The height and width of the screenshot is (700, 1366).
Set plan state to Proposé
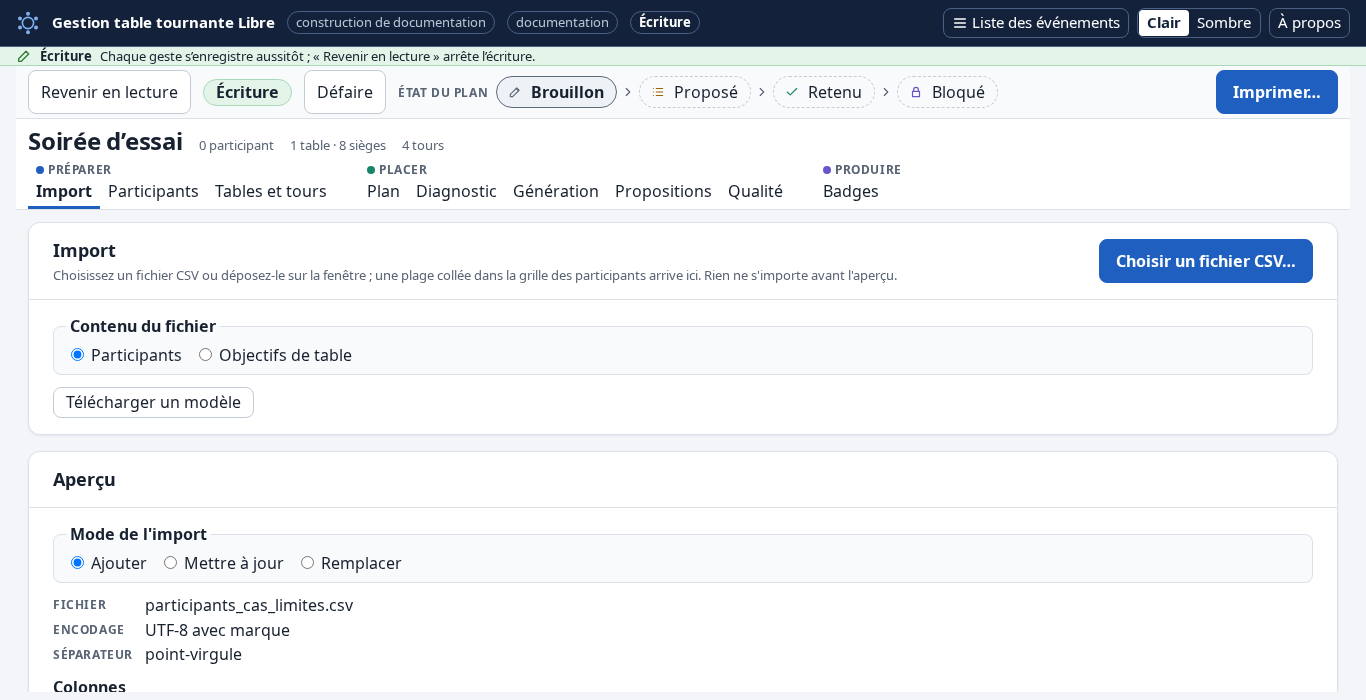pyautogui.click(x=695, y=92)
